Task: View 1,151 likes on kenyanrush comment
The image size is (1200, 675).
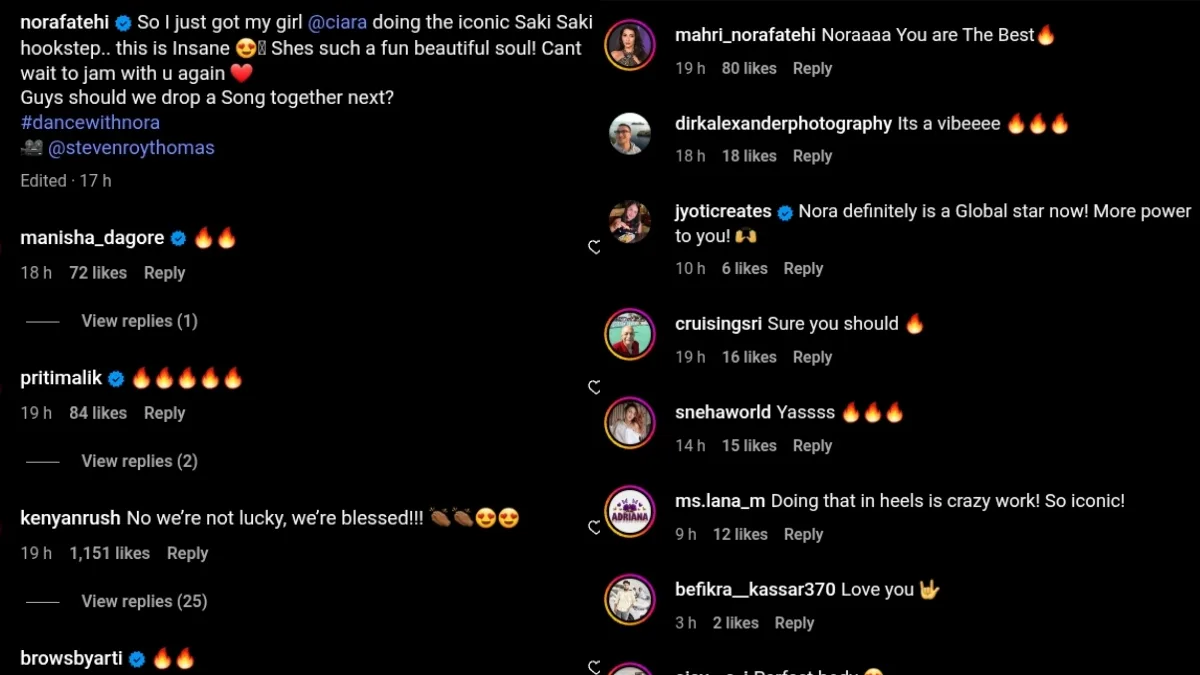Action: point(110,553)
